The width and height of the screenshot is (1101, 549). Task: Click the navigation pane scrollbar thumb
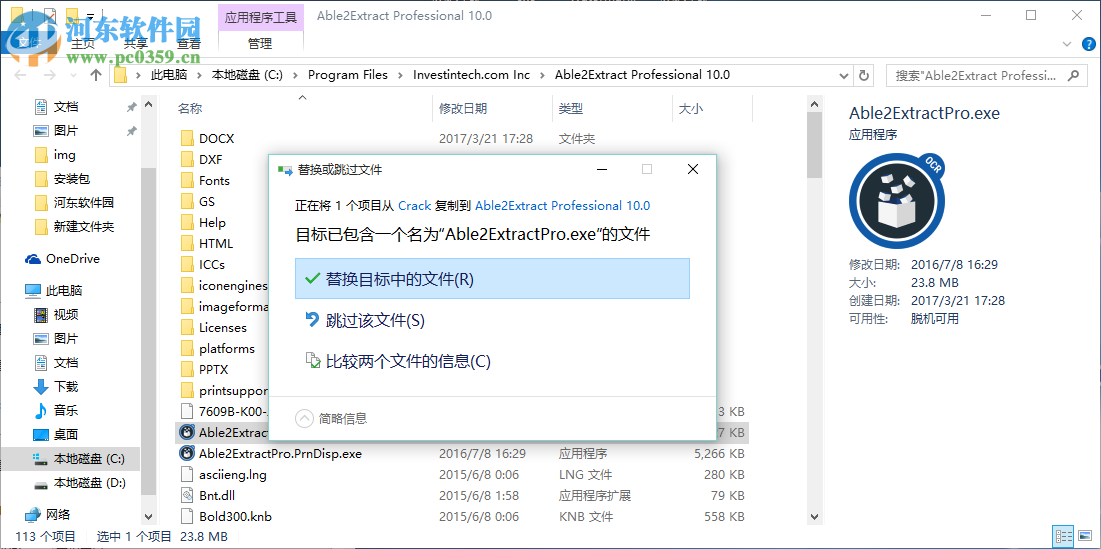148,331
